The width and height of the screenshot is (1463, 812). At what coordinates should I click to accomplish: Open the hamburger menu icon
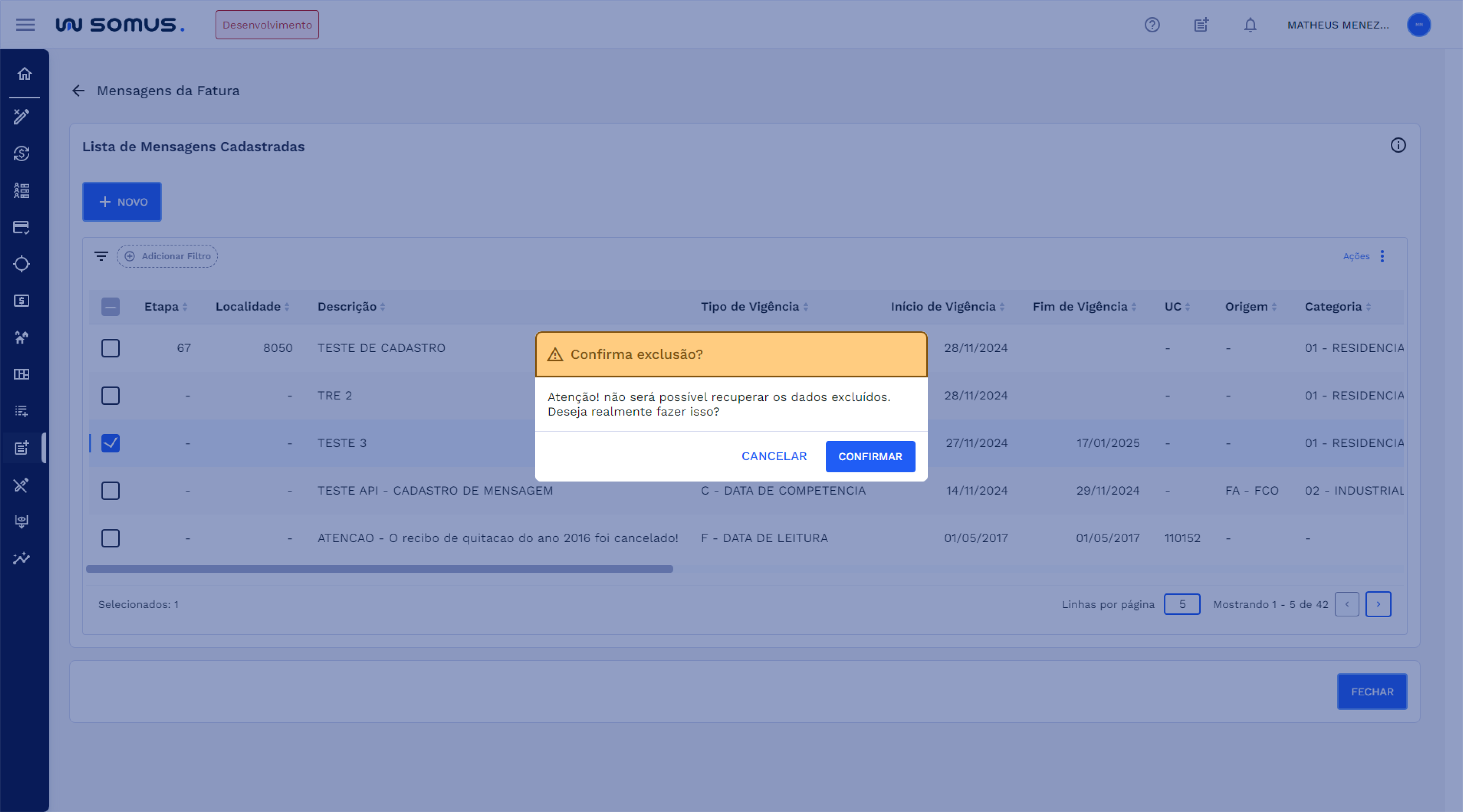coord(25,25)
